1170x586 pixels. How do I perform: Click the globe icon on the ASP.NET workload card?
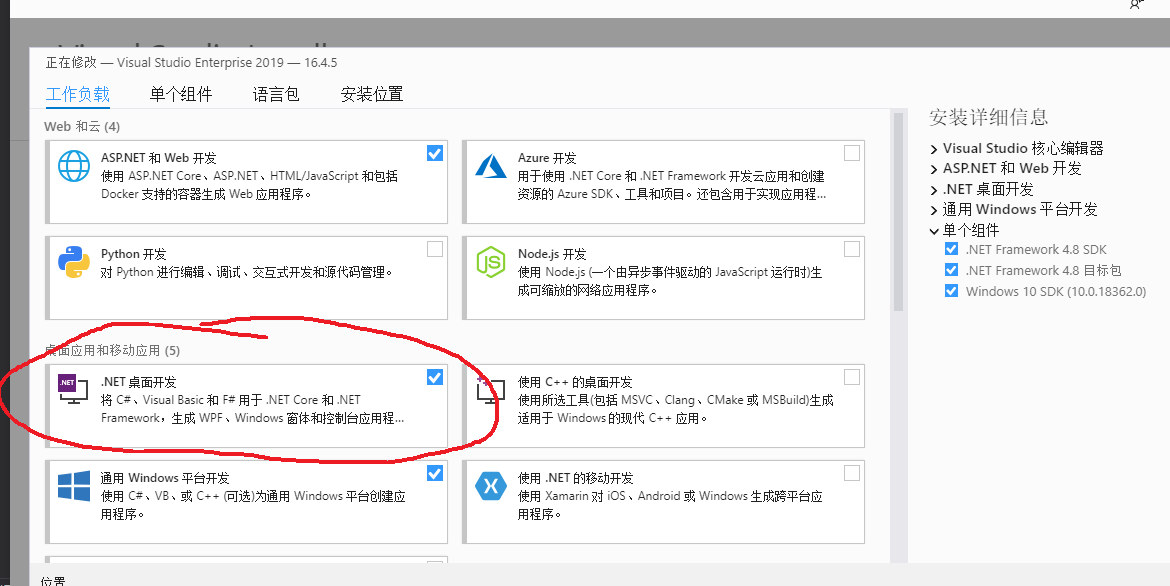74,166
